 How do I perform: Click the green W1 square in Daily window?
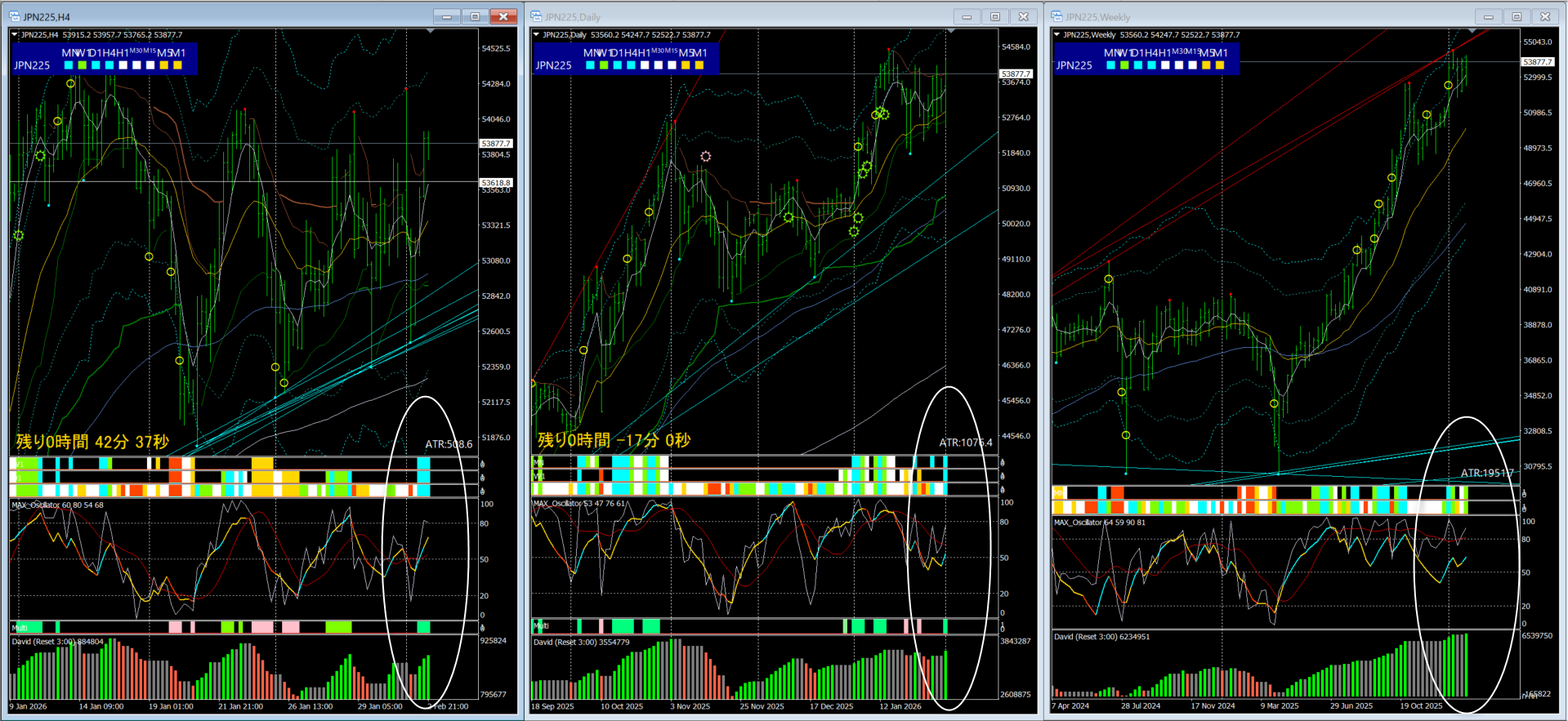pos(604,65)
